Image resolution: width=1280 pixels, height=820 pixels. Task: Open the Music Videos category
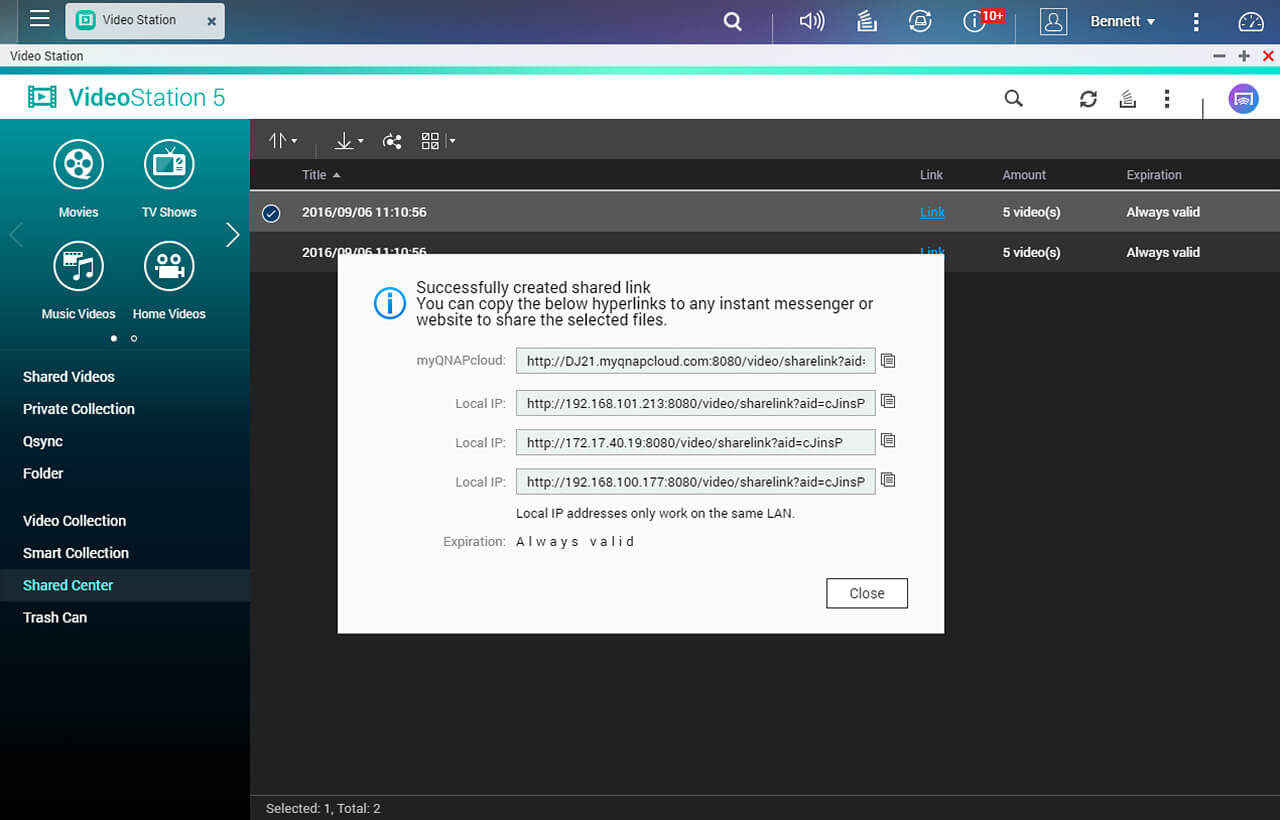[78, 280]
